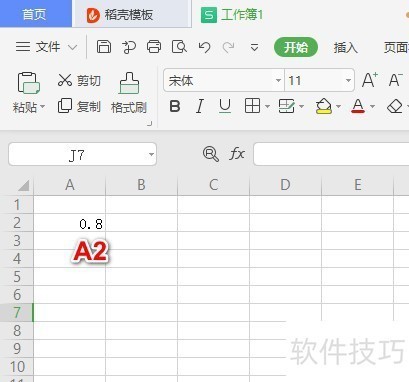Select row 10 header
Viewport: 409px width, 382px height.
pos(17,367)
